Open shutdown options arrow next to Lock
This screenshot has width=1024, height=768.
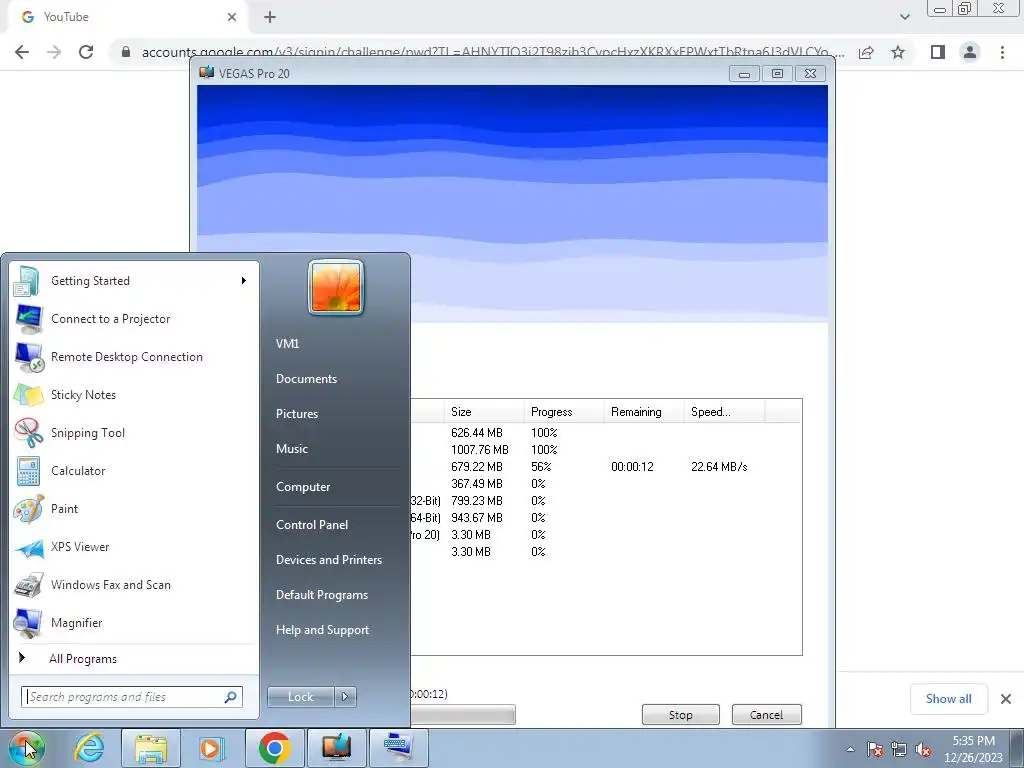[345, 697]
